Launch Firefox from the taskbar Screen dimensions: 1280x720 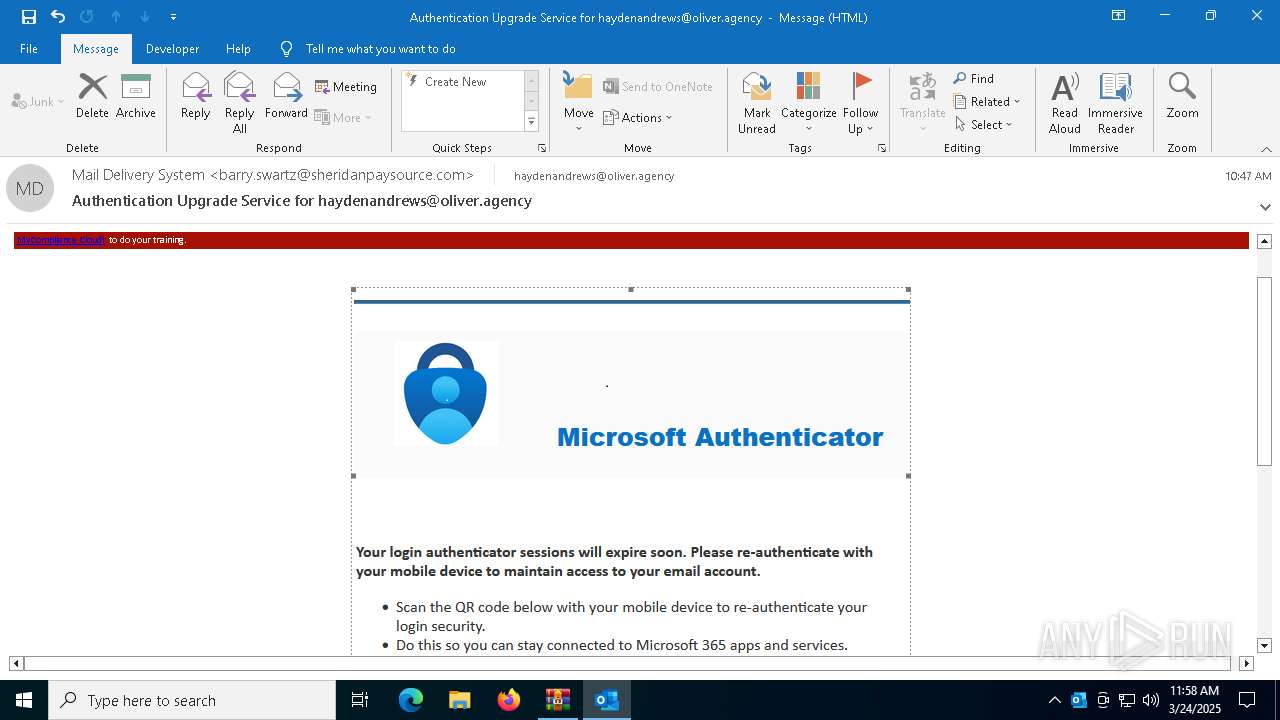click(509, 700)
